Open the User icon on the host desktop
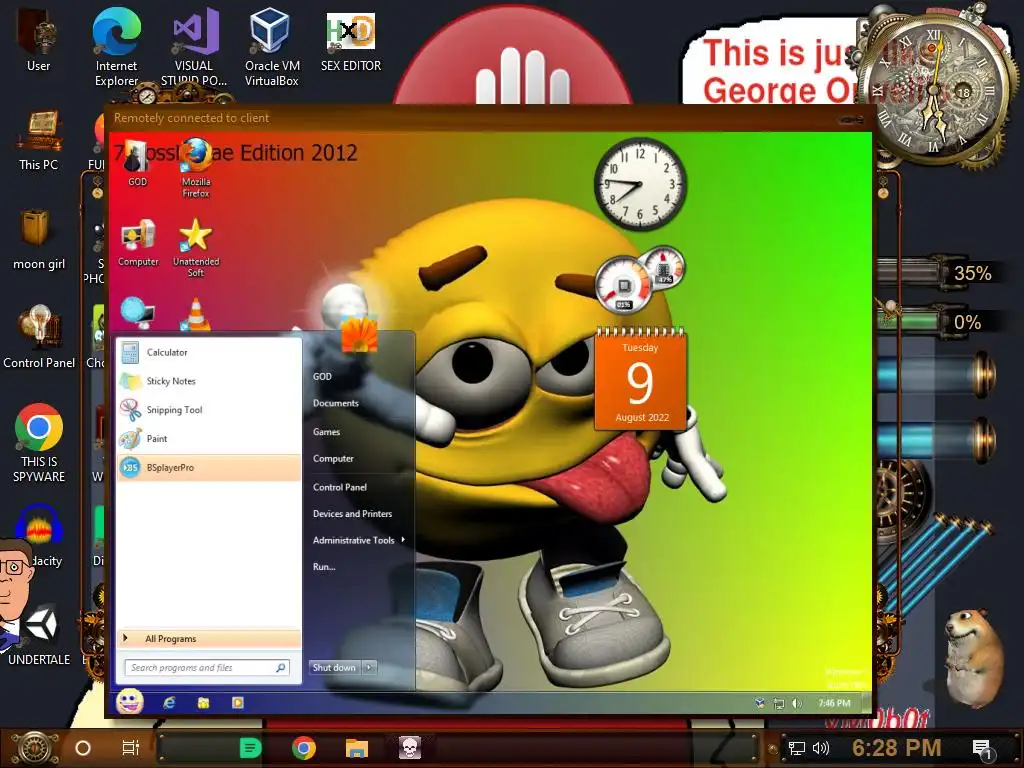This screenshot has height=768, width=1024. [x=39, y=37]
